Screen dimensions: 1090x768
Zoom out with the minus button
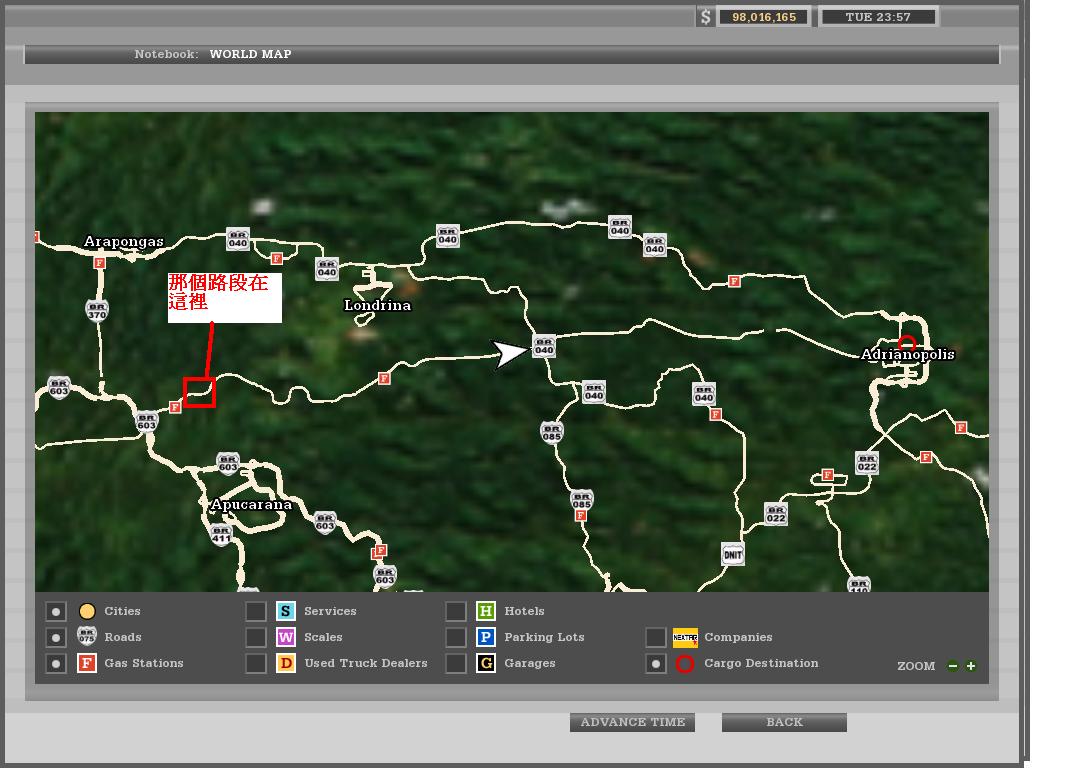pos(953,666)
